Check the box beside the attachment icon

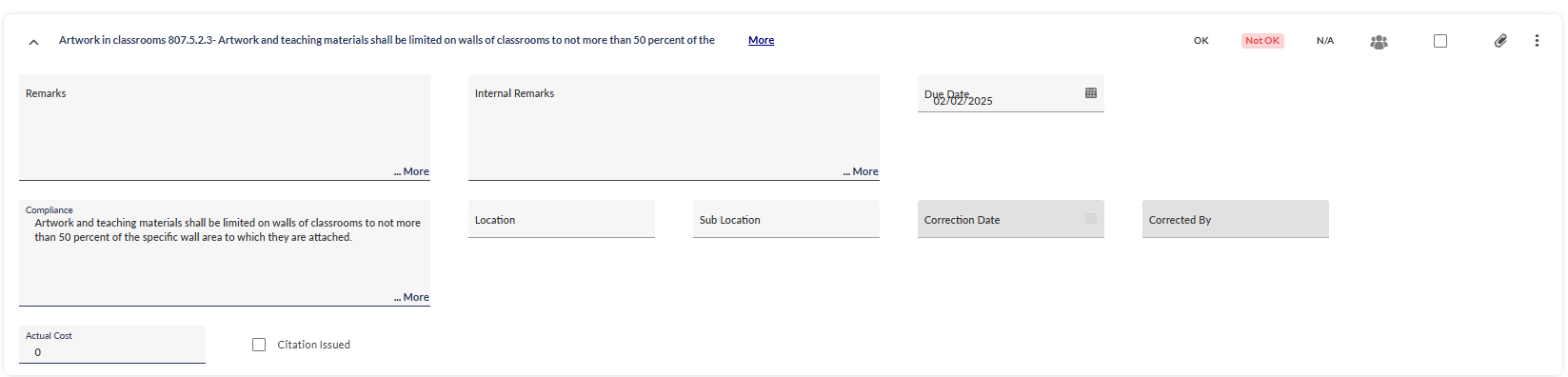click(1440, 41)
